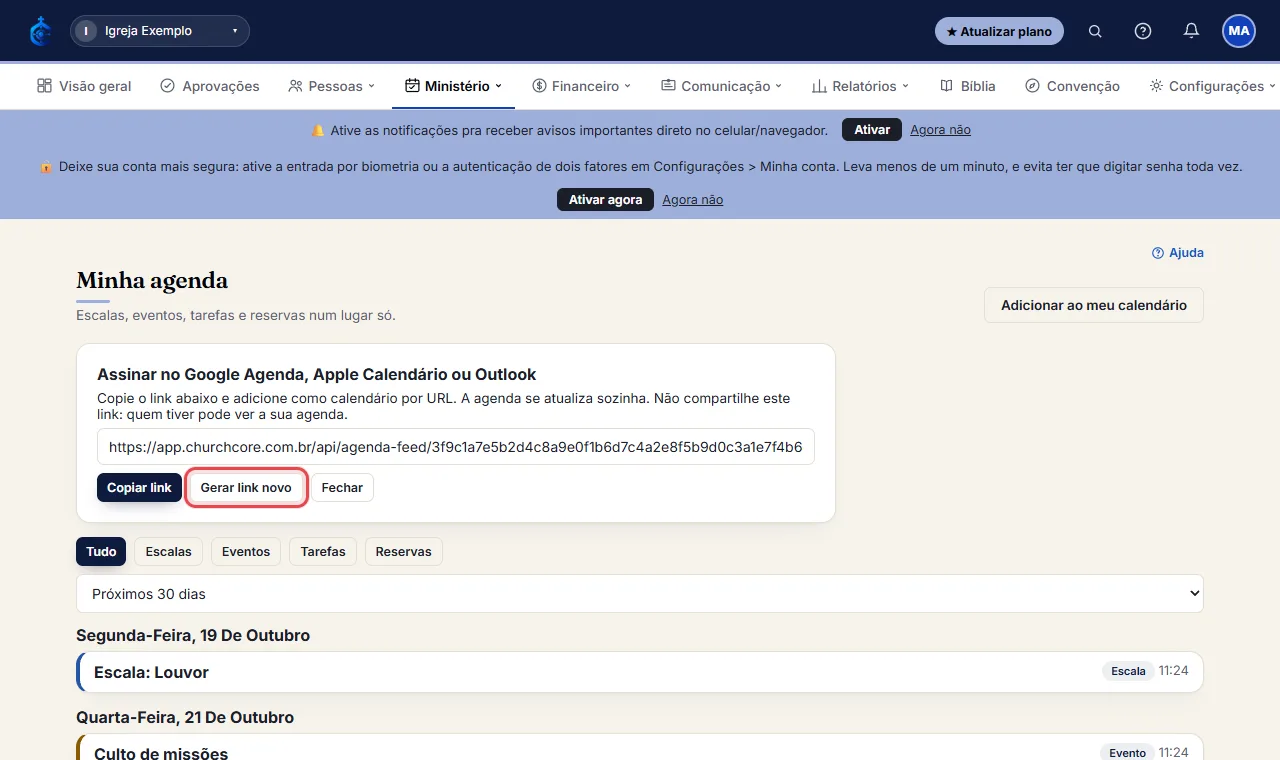Click the Copiar link button
Viewport: 1280px width, 760px height.
[x=139, y=488]
